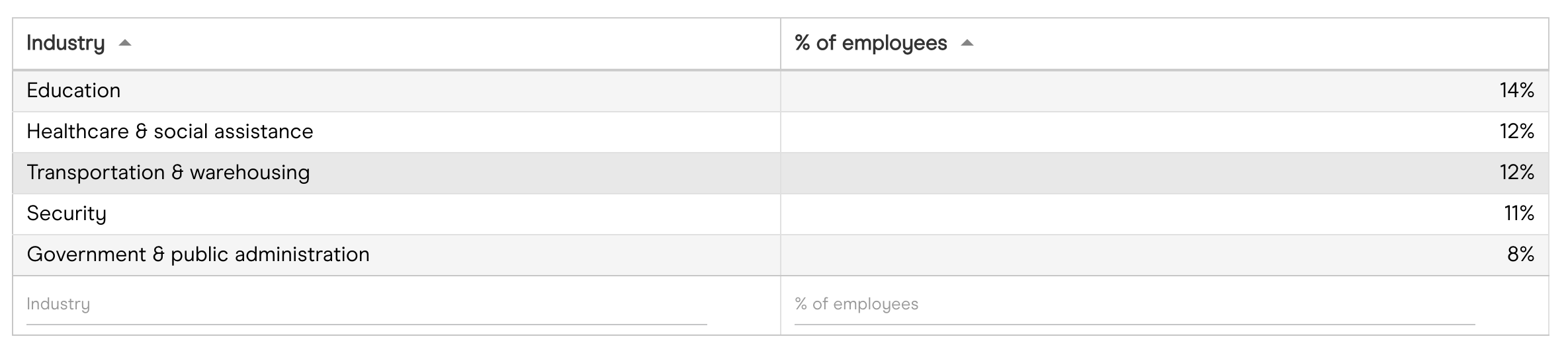Pick the highlighted Transportation & warehousing row

781,173
